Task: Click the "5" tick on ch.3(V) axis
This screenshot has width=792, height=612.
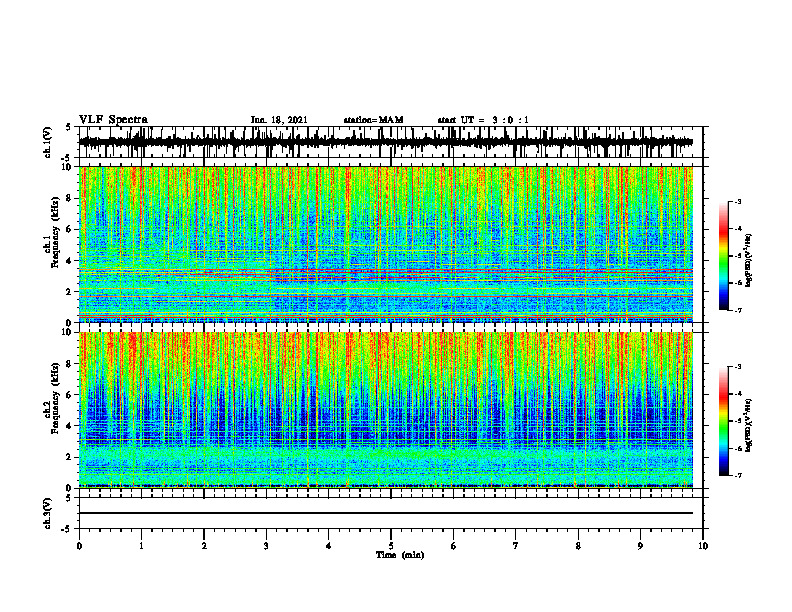Action: [68, 498]
